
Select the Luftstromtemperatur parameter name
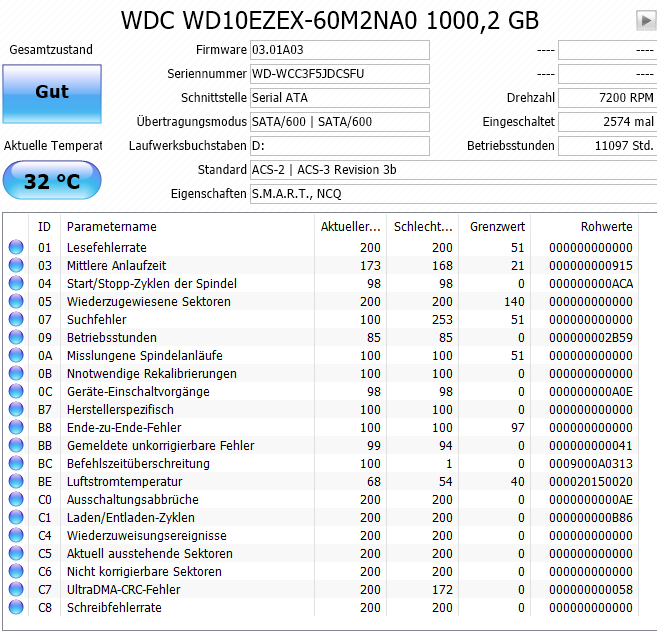tap(124, 482)
